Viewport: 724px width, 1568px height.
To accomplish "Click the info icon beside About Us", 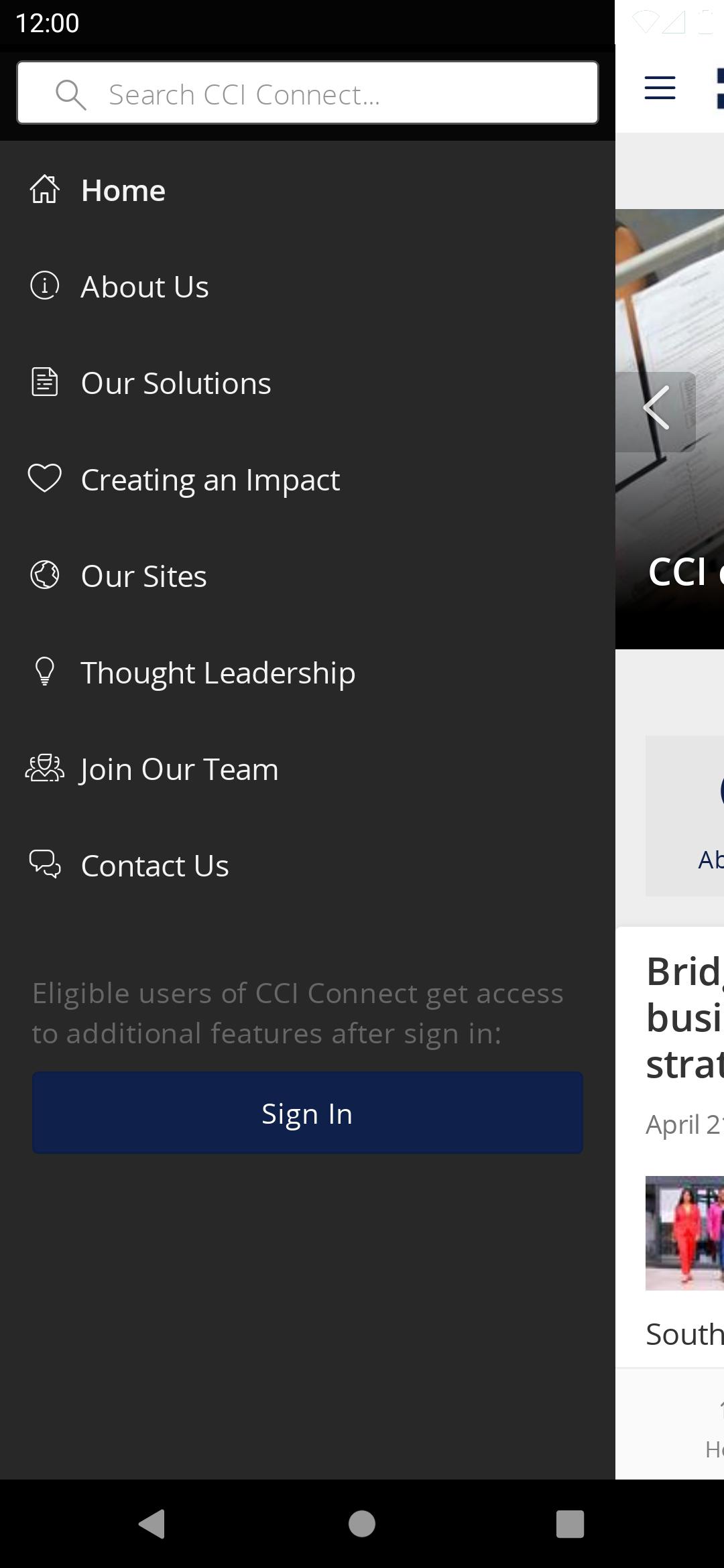I will [x=44, y=286].
